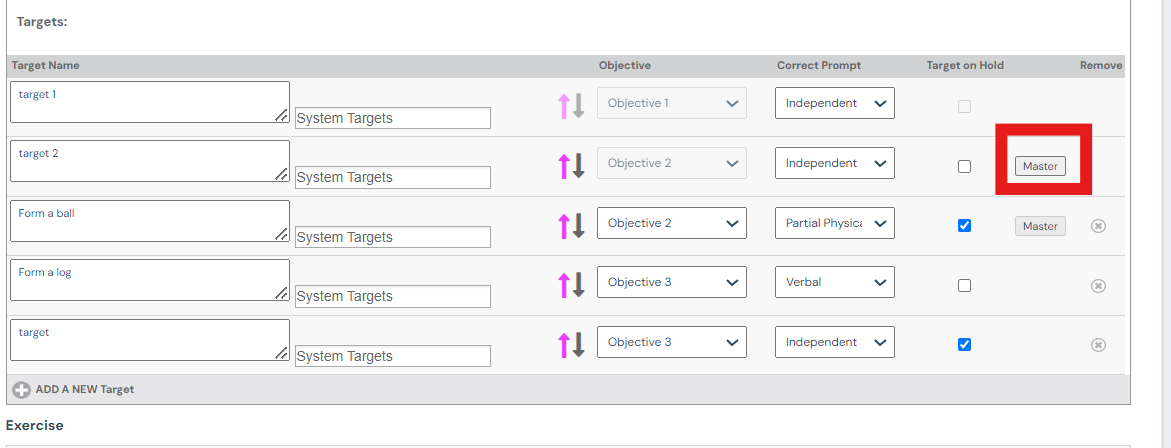Click the move-down arrow for Form a ball
Viewport: 1171px width, 448px height.
tap(578, 226)
